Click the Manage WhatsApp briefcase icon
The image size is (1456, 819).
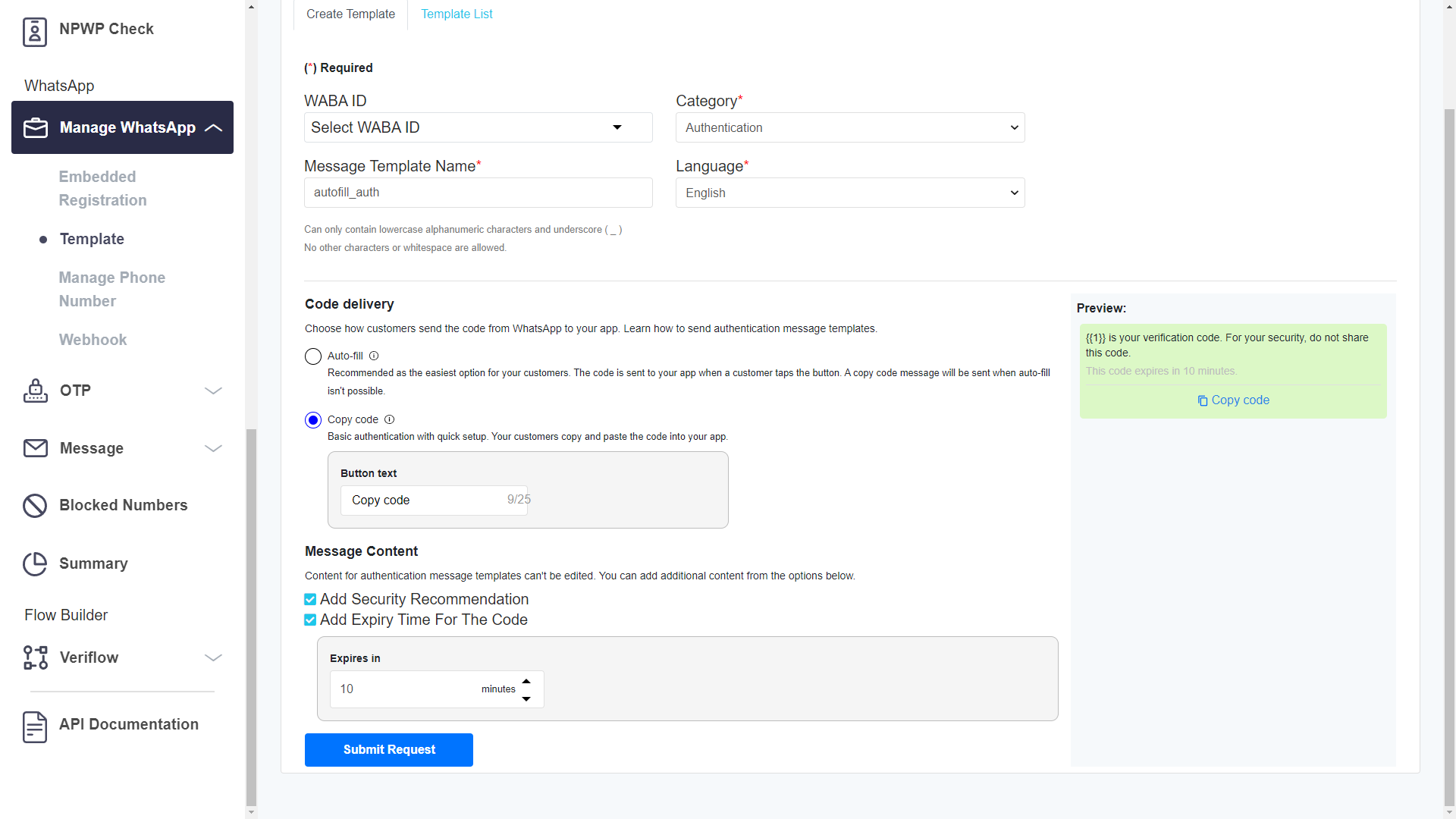click(x=36, y=127)
